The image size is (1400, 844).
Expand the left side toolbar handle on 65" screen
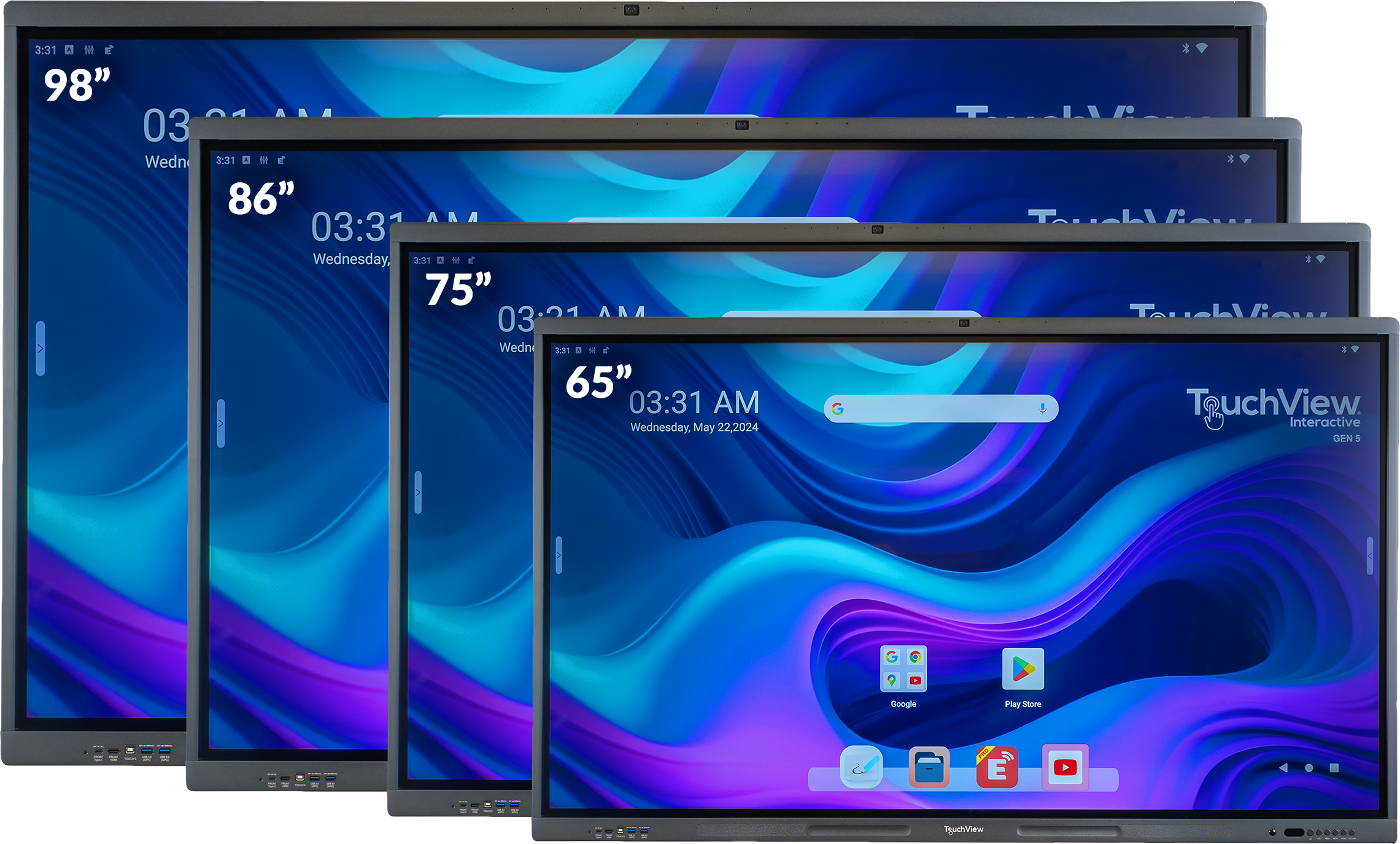pyautogui.click(x=559, y=555)
